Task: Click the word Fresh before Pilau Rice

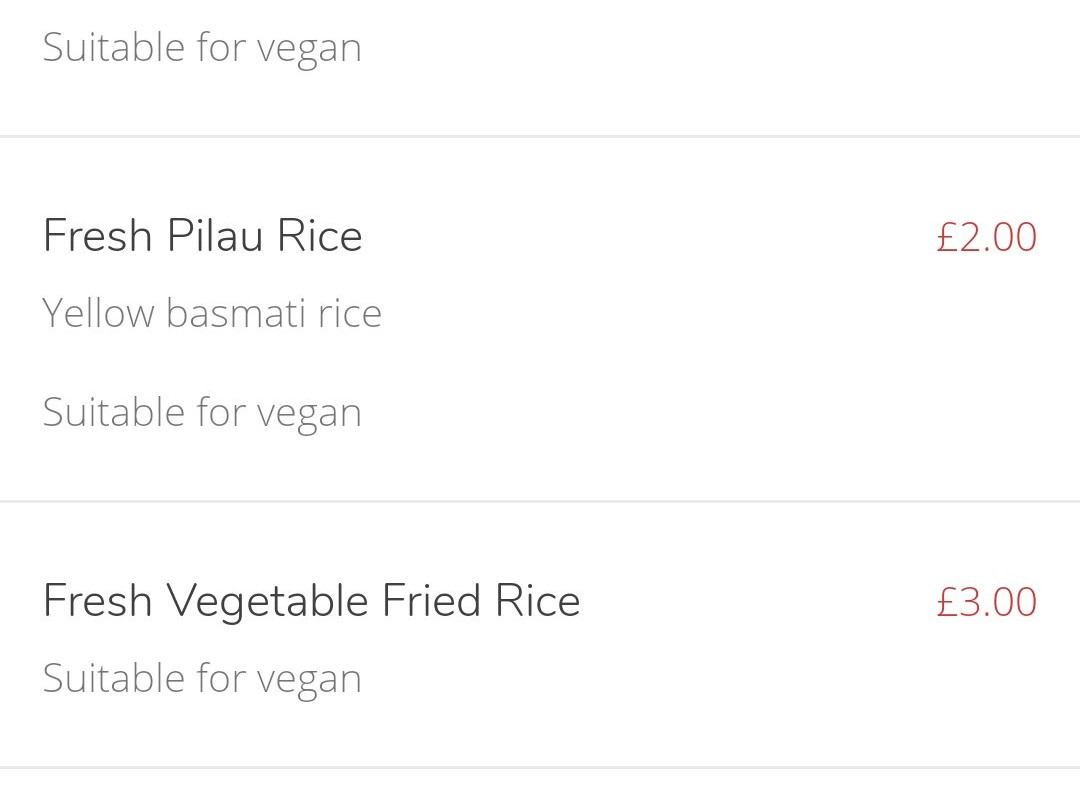Action: (97, 235)
